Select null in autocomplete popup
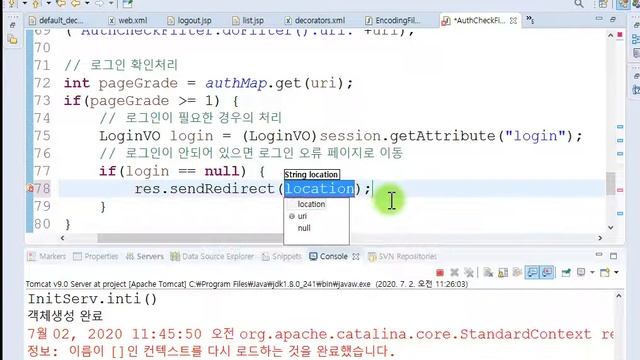This screenshot has width=640, height=360. pyautogui.click(x=304, y=228)
